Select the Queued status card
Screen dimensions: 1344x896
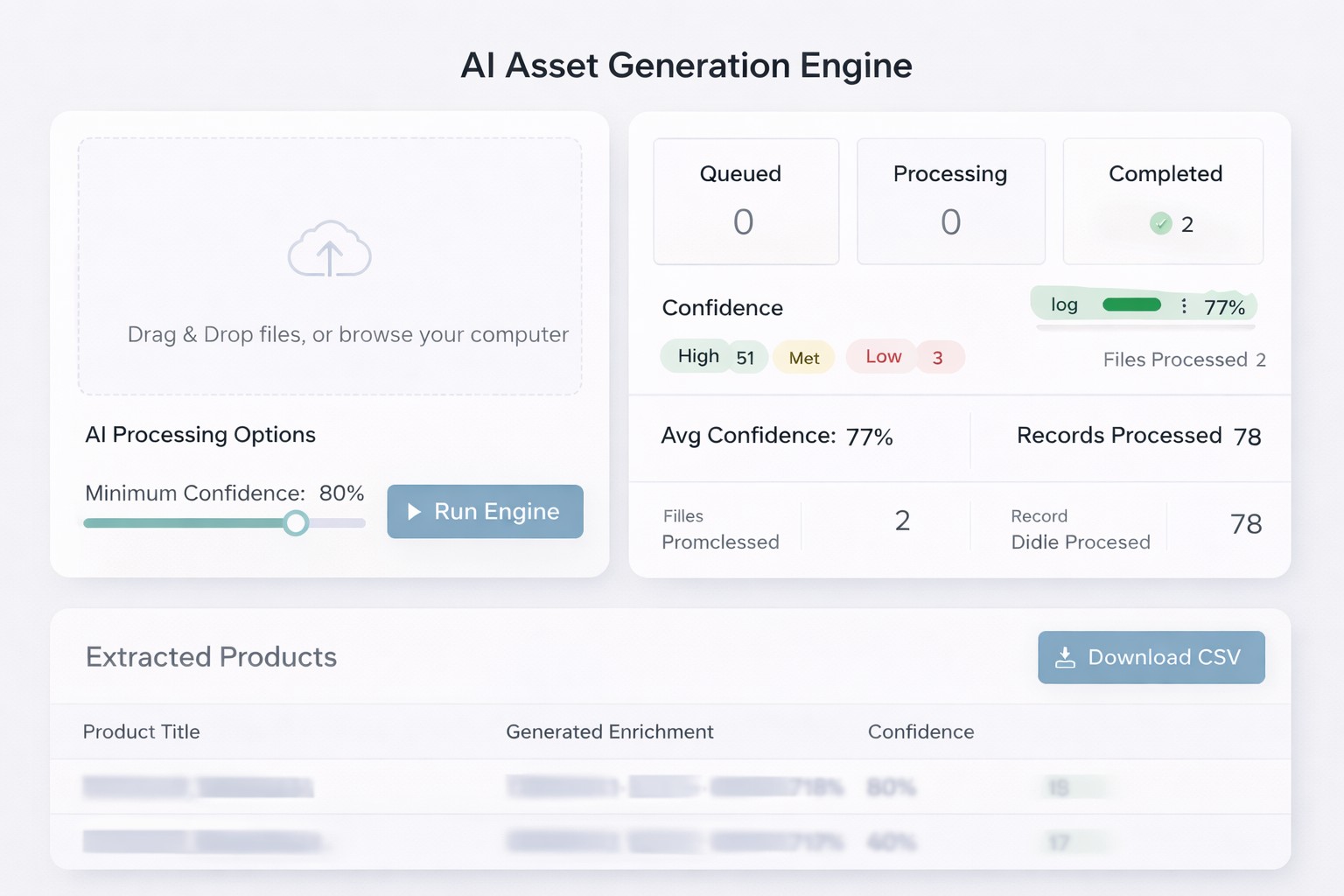745,201
